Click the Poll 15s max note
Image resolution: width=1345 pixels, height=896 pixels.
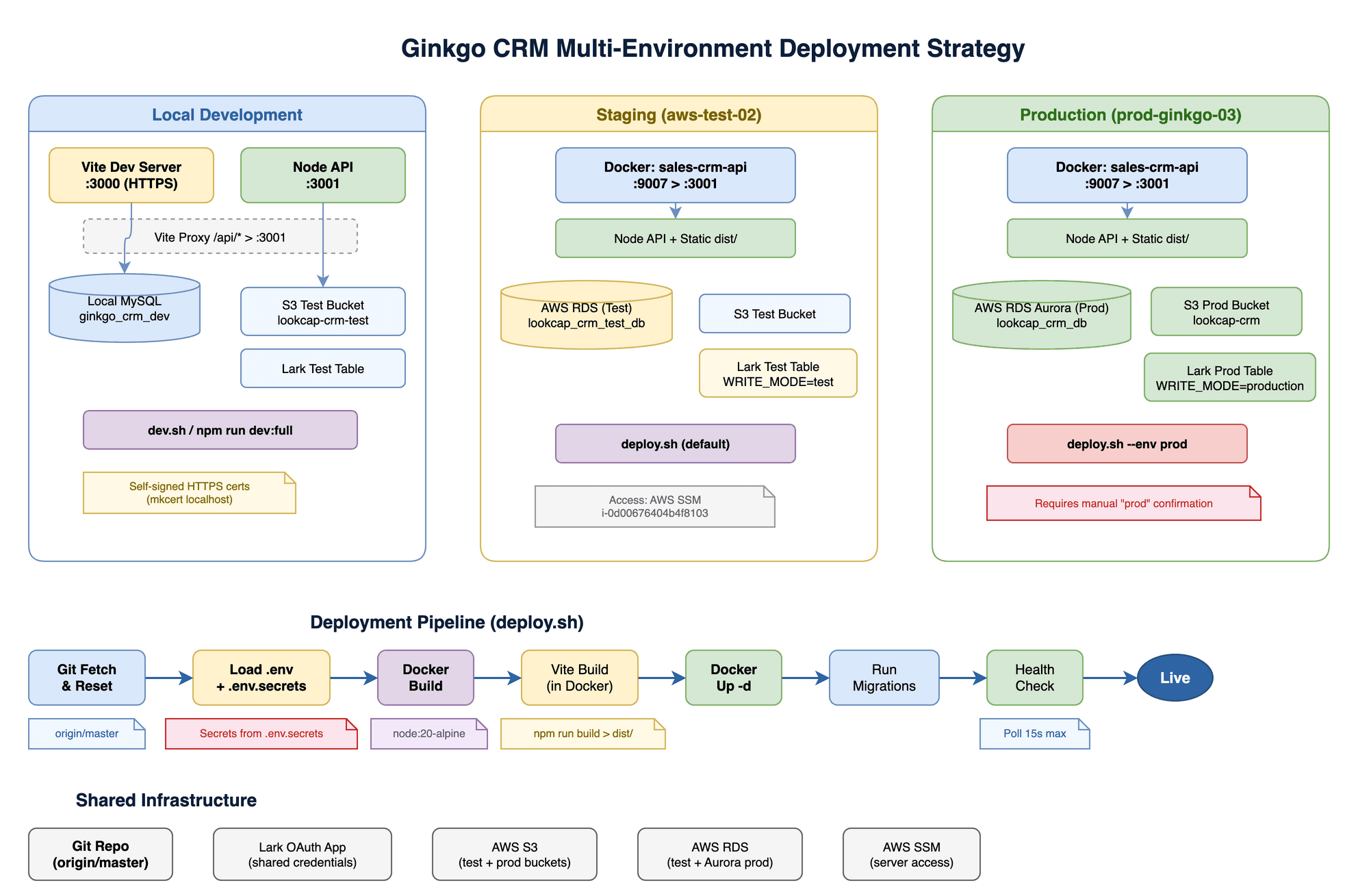pos(1035,734)
